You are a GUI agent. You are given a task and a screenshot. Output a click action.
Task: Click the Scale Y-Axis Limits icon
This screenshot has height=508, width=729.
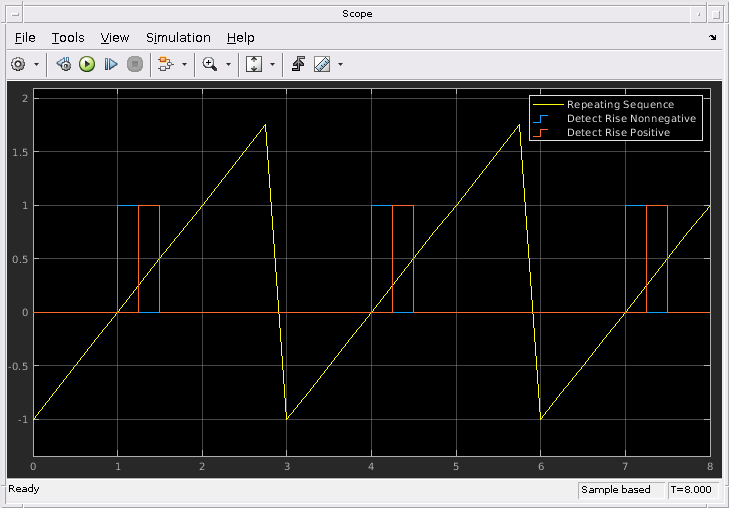click(254, 64)
